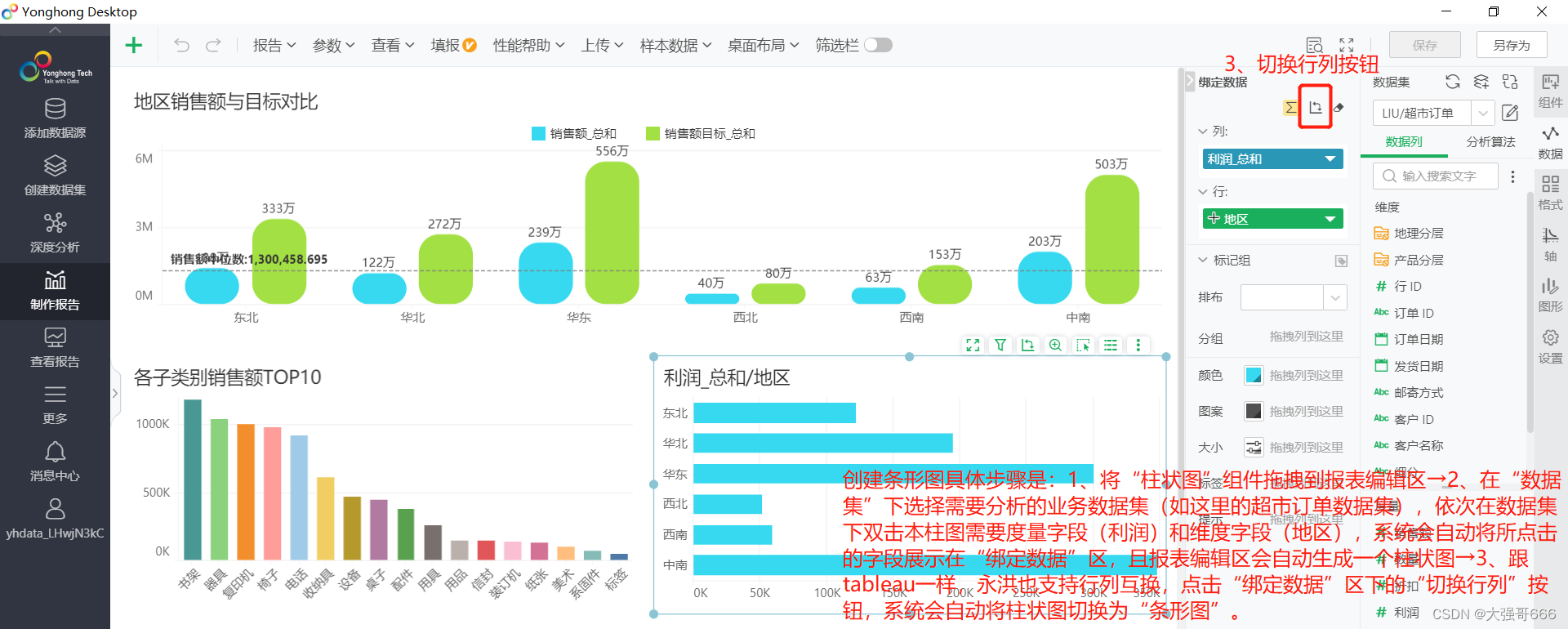Open the 上传 menu
Viewport: 1568px width, 629px height.
[602, 45]
